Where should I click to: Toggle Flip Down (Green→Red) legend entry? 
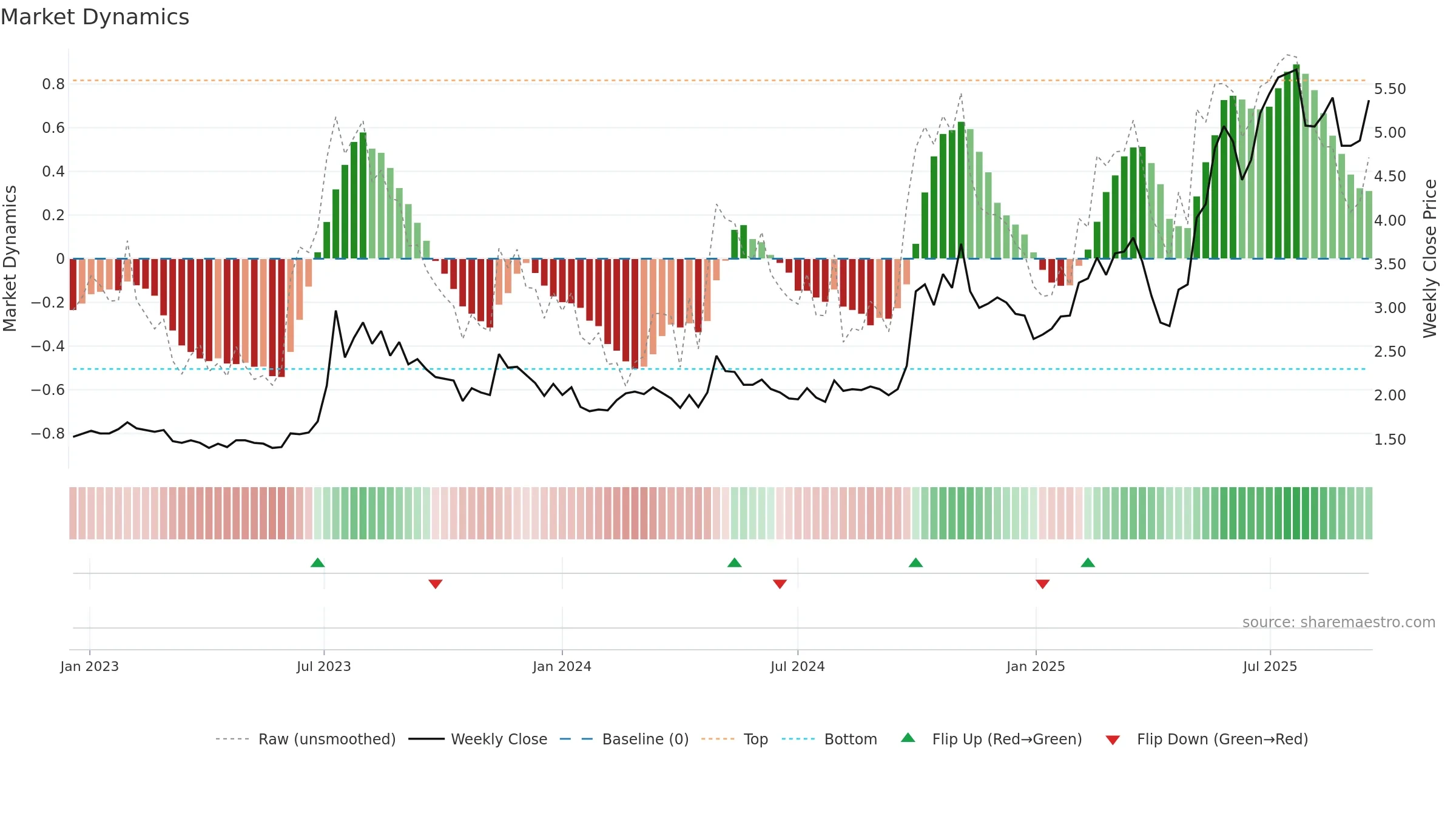[x=1207, y=739]
